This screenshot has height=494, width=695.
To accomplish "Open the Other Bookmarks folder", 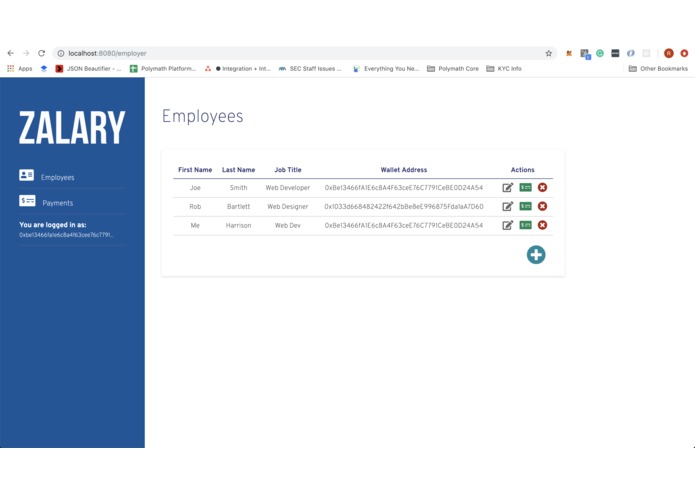I will tap(658, 69).
